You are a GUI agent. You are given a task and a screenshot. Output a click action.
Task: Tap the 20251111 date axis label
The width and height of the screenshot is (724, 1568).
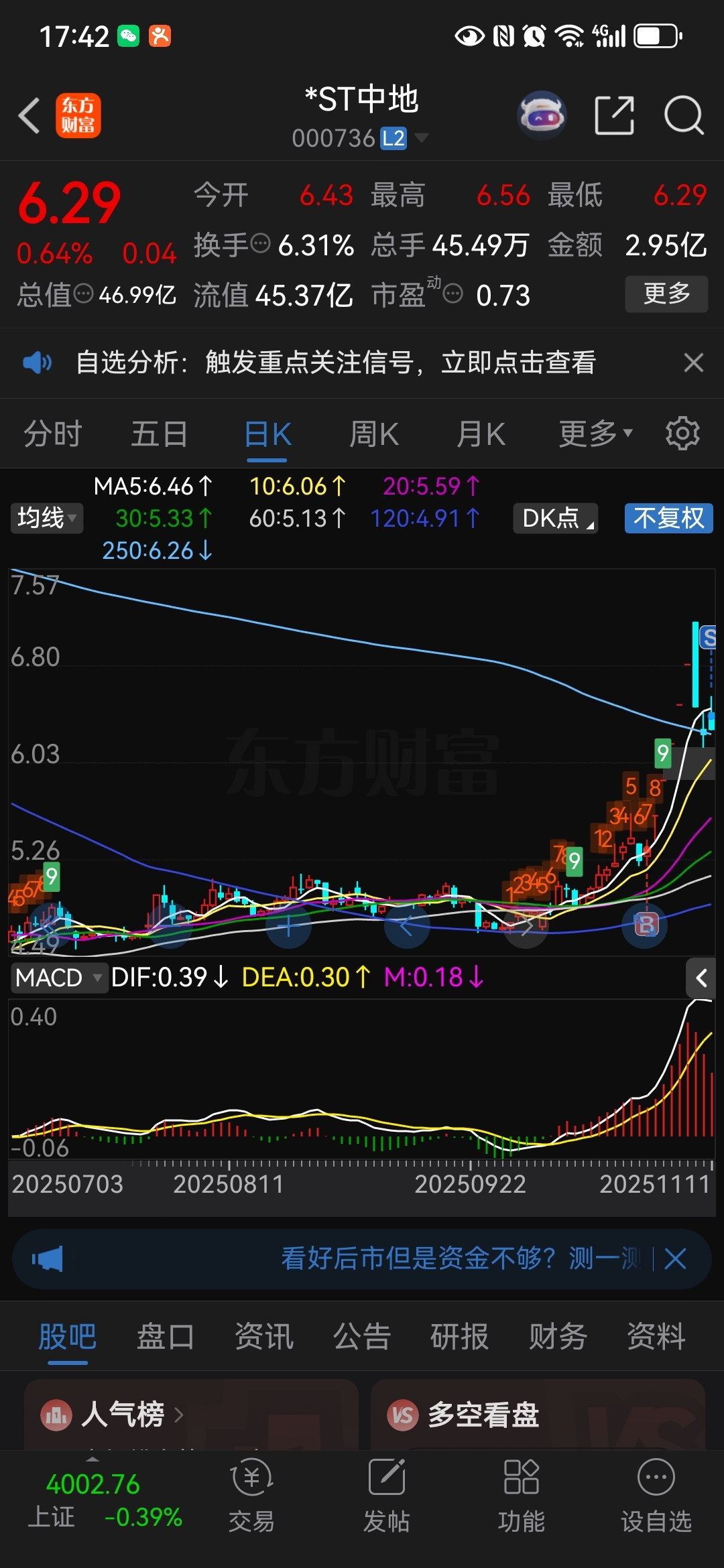click(654, 1184)
